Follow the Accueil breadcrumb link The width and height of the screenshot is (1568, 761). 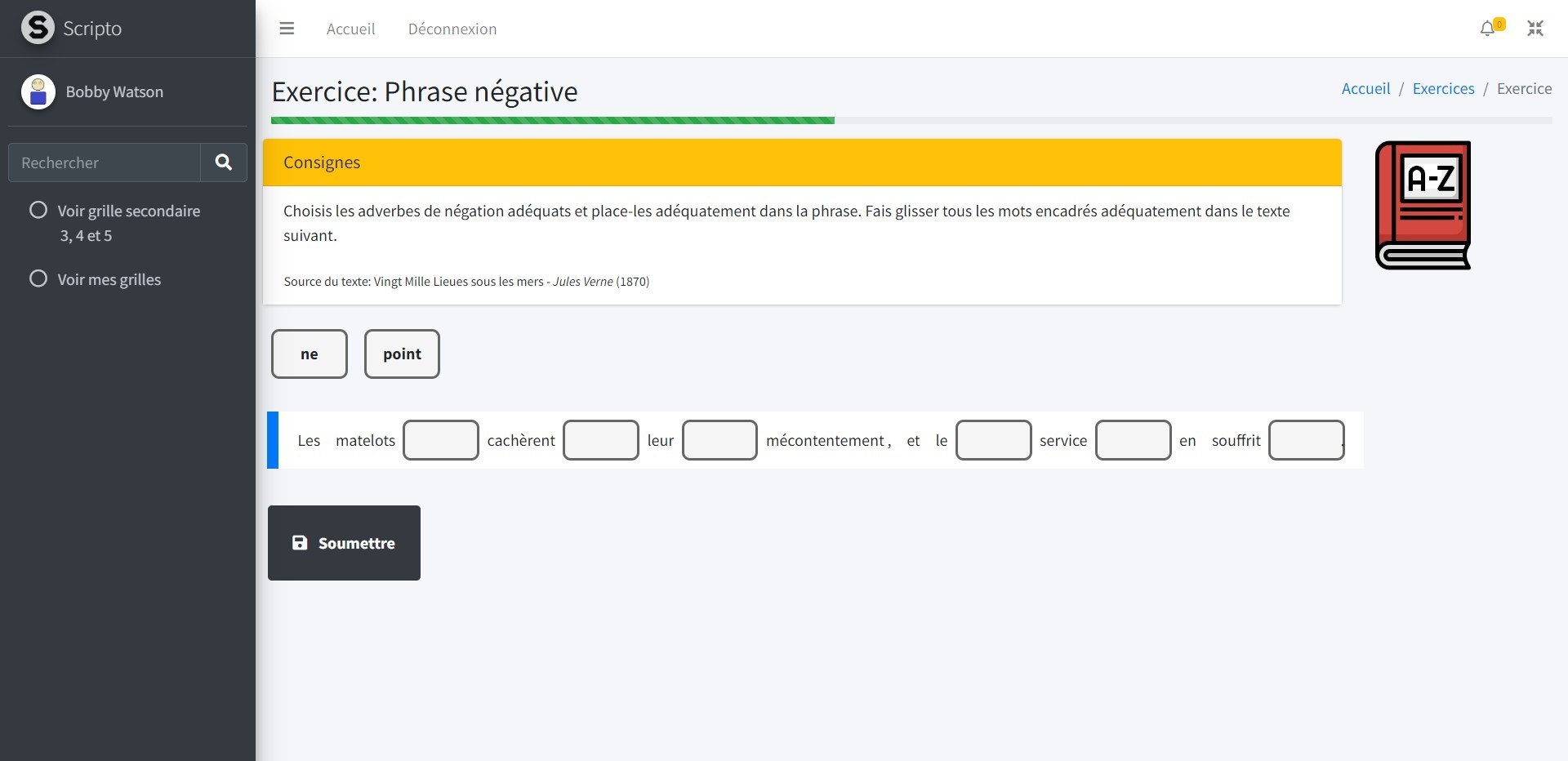pos(1365,88)
